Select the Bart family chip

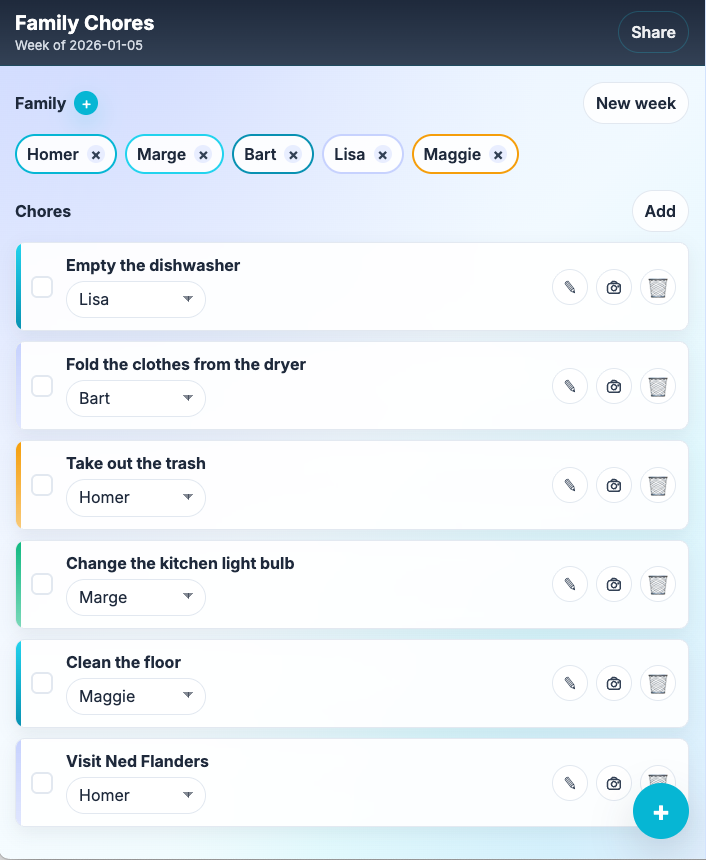point(260,155)
